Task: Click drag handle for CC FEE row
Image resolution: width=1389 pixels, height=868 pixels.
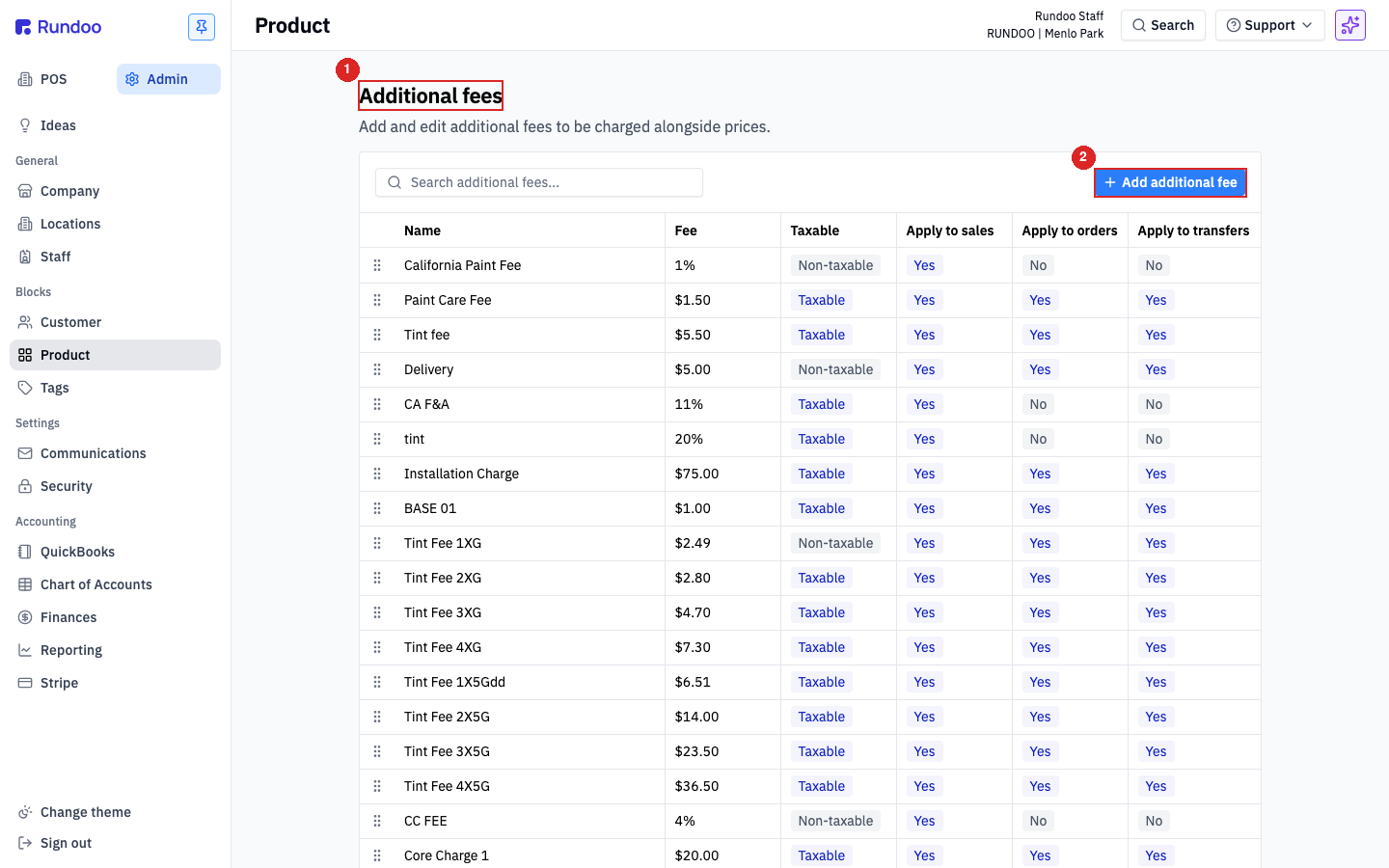Action: point(377,821)
